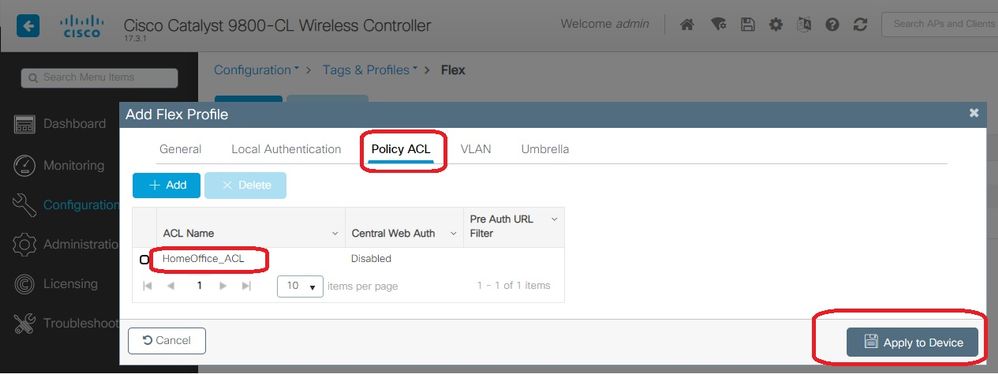Open the settings gear icon

pos(775,25)
